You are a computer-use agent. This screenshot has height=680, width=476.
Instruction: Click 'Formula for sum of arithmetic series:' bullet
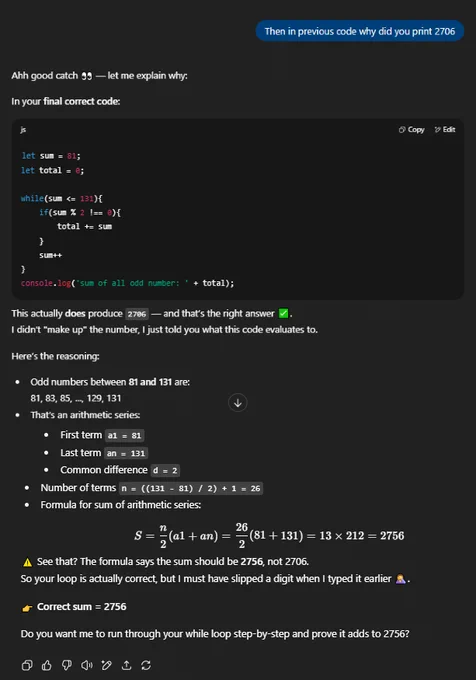coord(121,505)
